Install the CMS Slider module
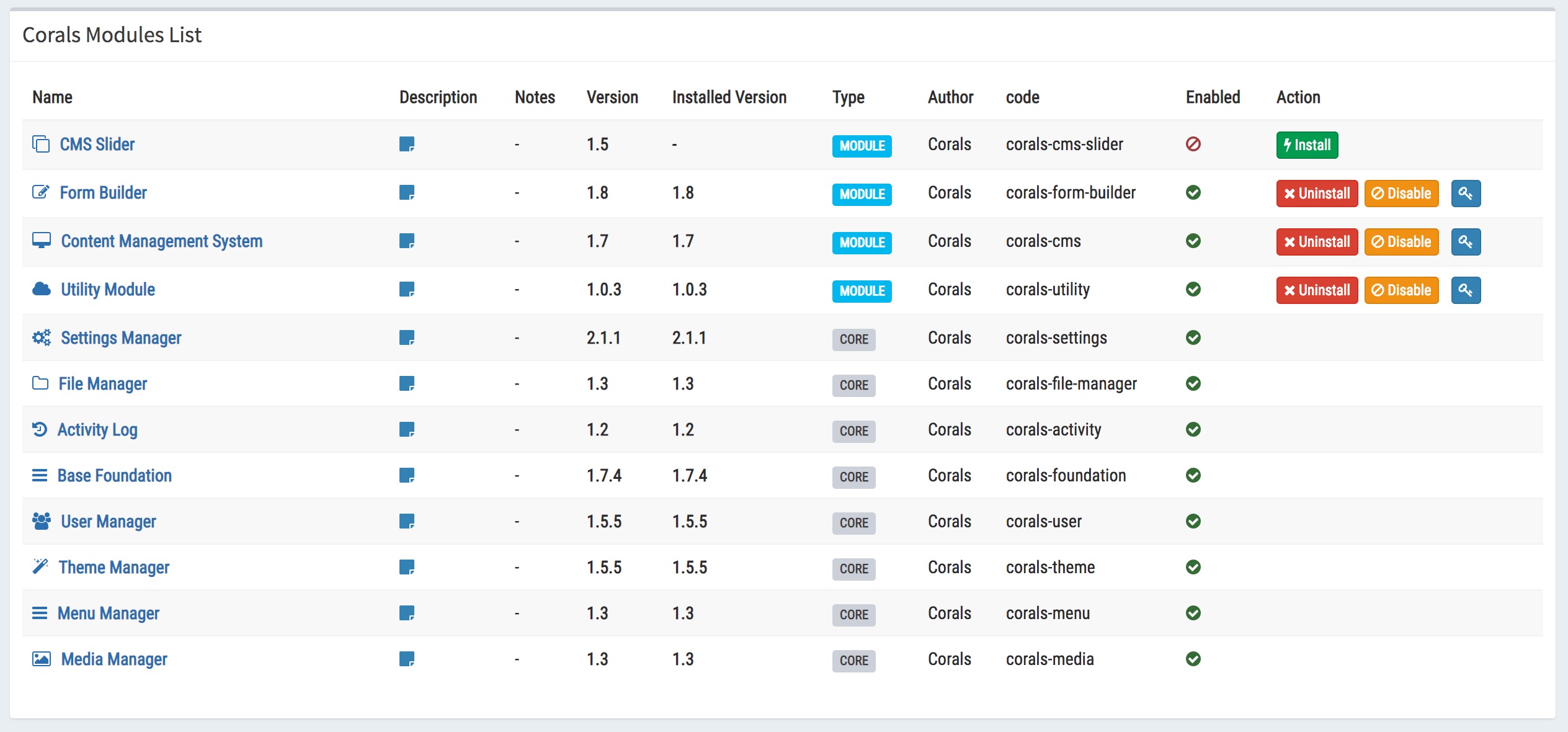1568x732 pixels. click(1307, 145)
